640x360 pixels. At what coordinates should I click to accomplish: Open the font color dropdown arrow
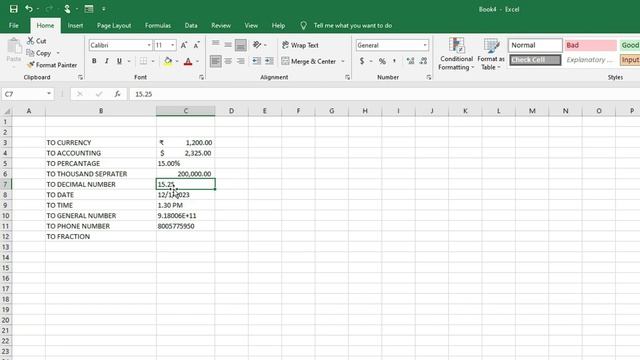tap(198, 61)
